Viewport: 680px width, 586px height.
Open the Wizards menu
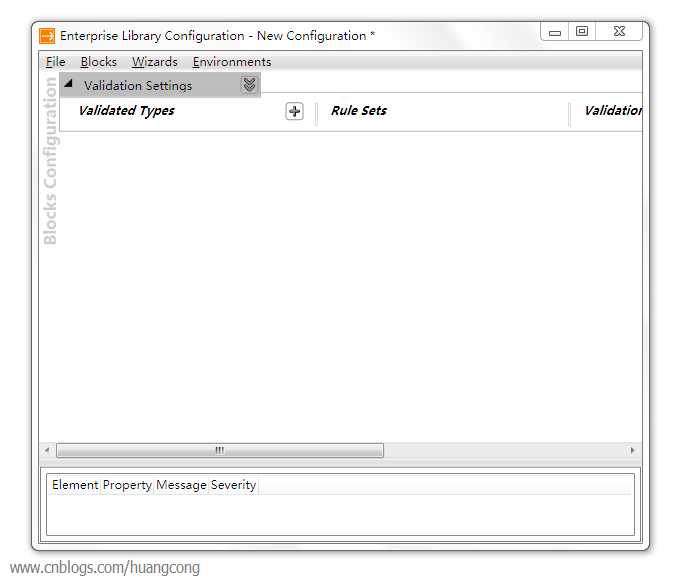[155, 62]
